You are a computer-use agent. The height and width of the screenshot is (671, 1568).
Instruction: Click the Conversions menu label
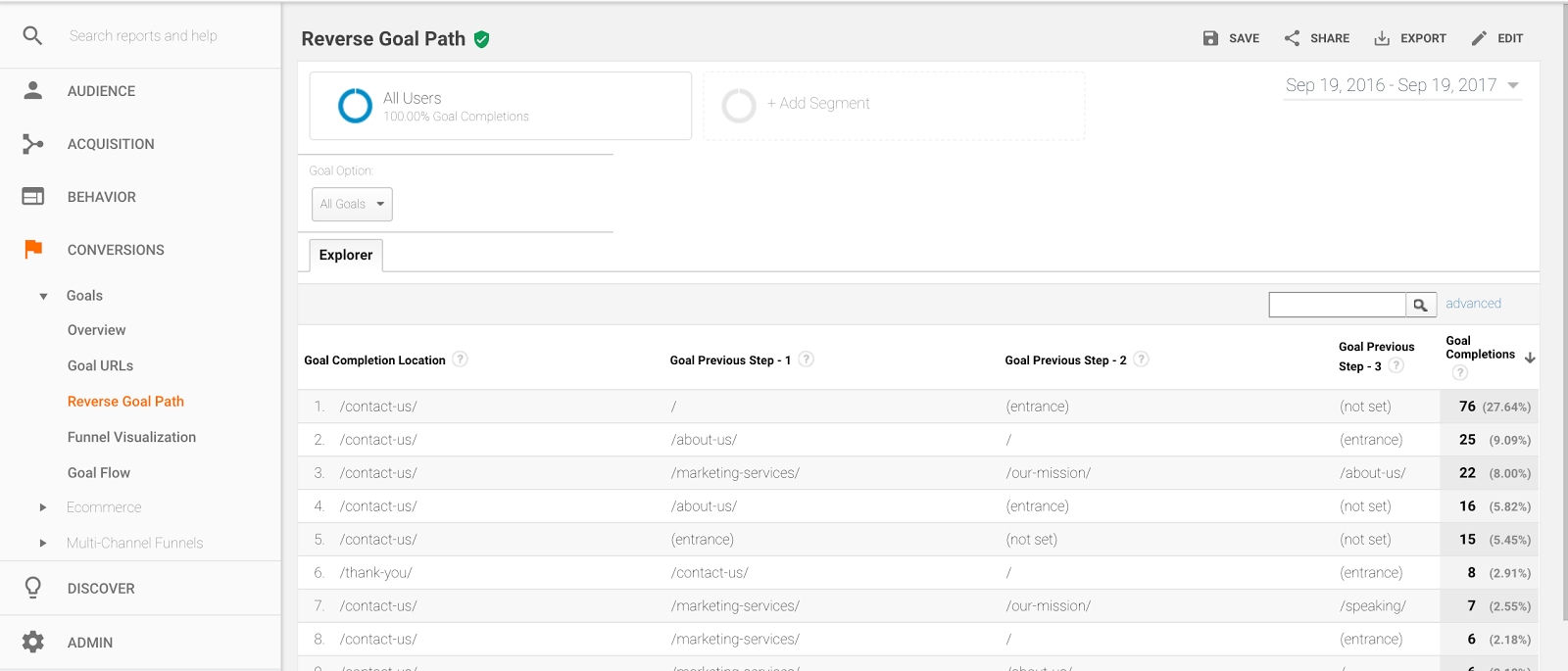116,250
